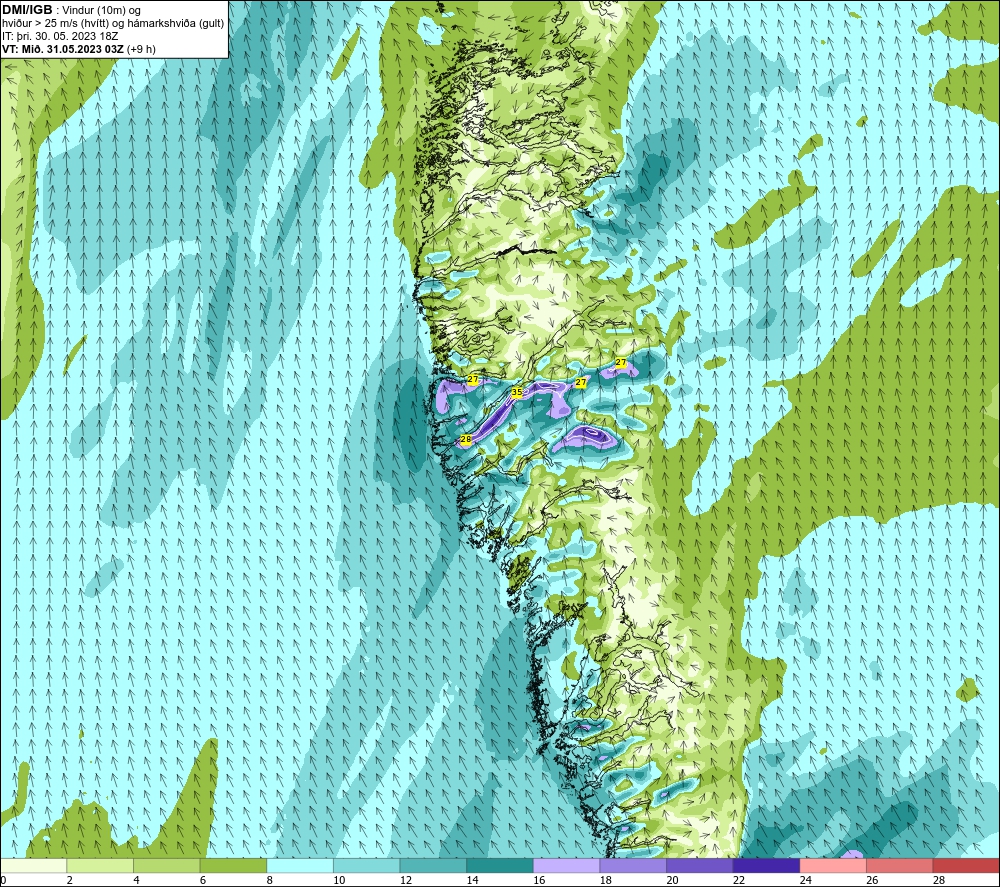Pick the pale yellow 0–2 m/s colour segment
Screen dimensions: 1000x887
coord(34,865)
